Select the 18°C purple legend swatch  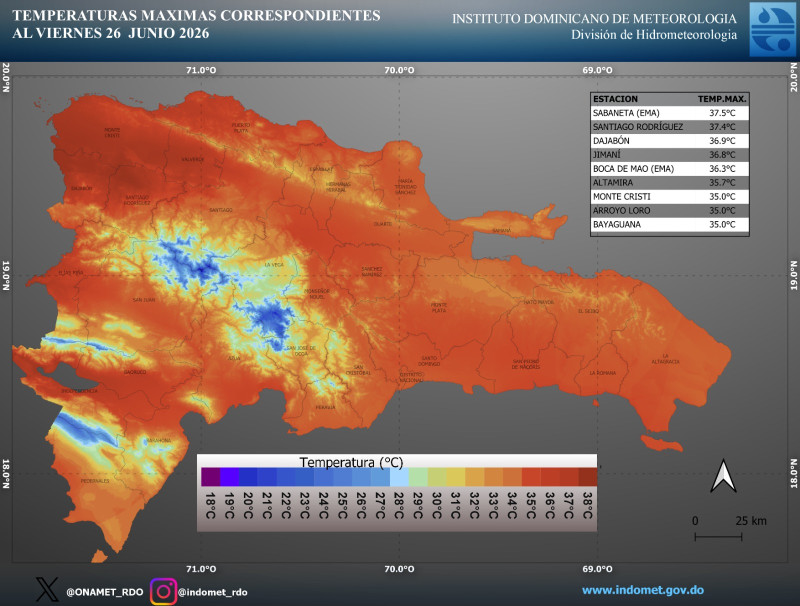(x=211, y=476)
